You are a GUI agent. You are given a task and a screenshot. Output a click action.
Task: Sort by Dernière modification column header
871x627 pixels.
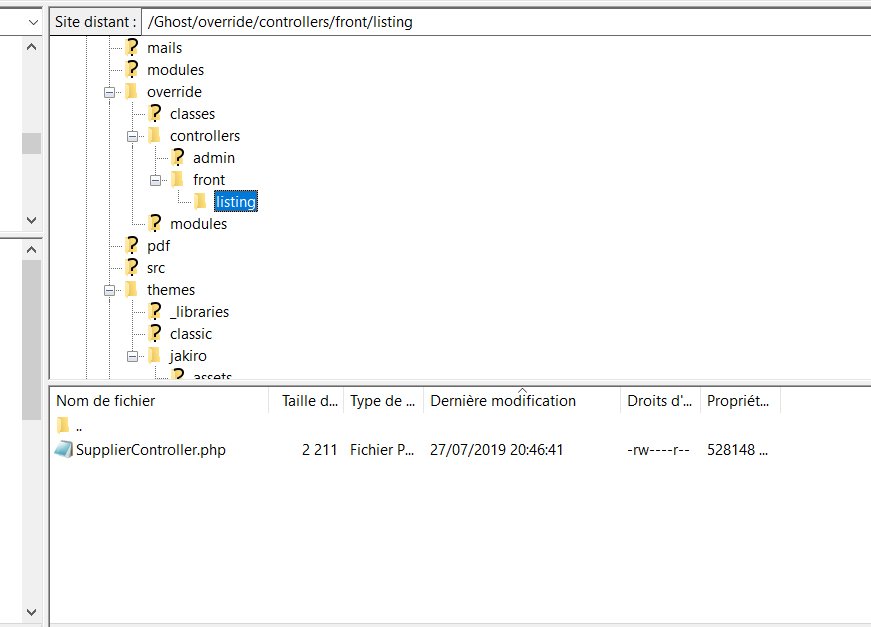[522, 400]
